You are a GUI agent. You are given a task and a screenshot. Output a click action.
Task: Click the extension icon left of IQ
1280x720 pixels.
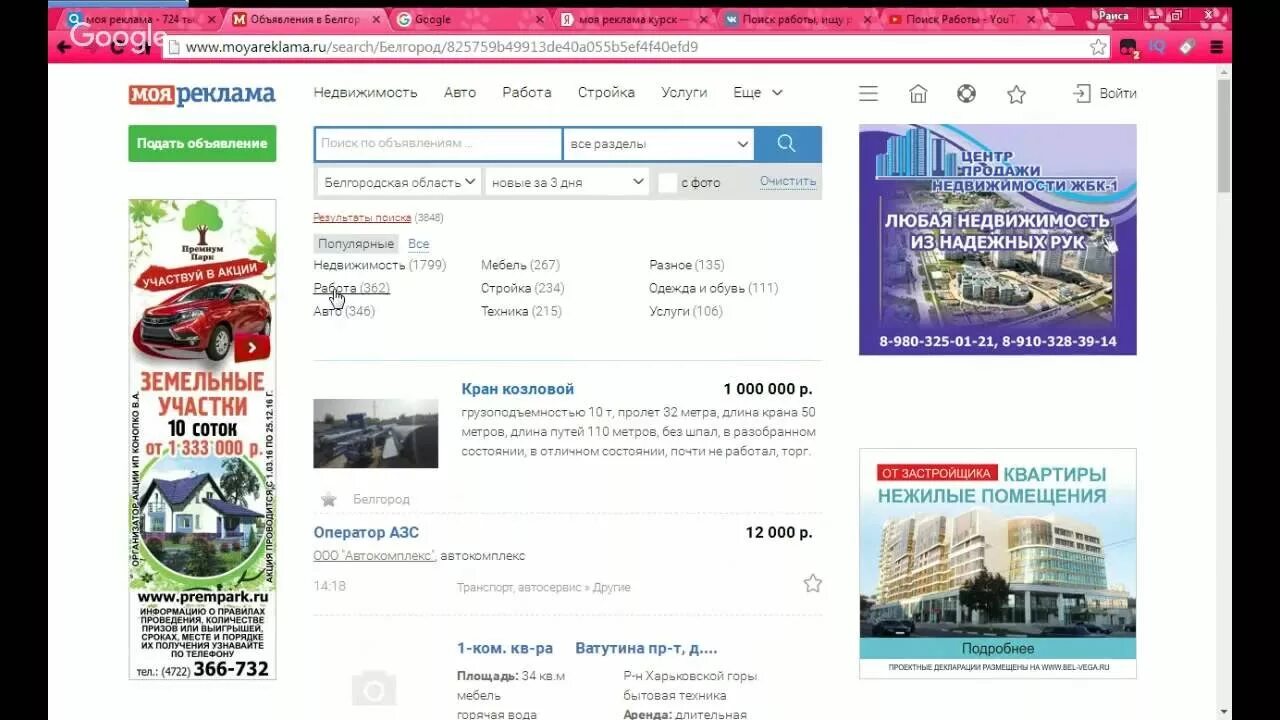tap(1128, 47)
